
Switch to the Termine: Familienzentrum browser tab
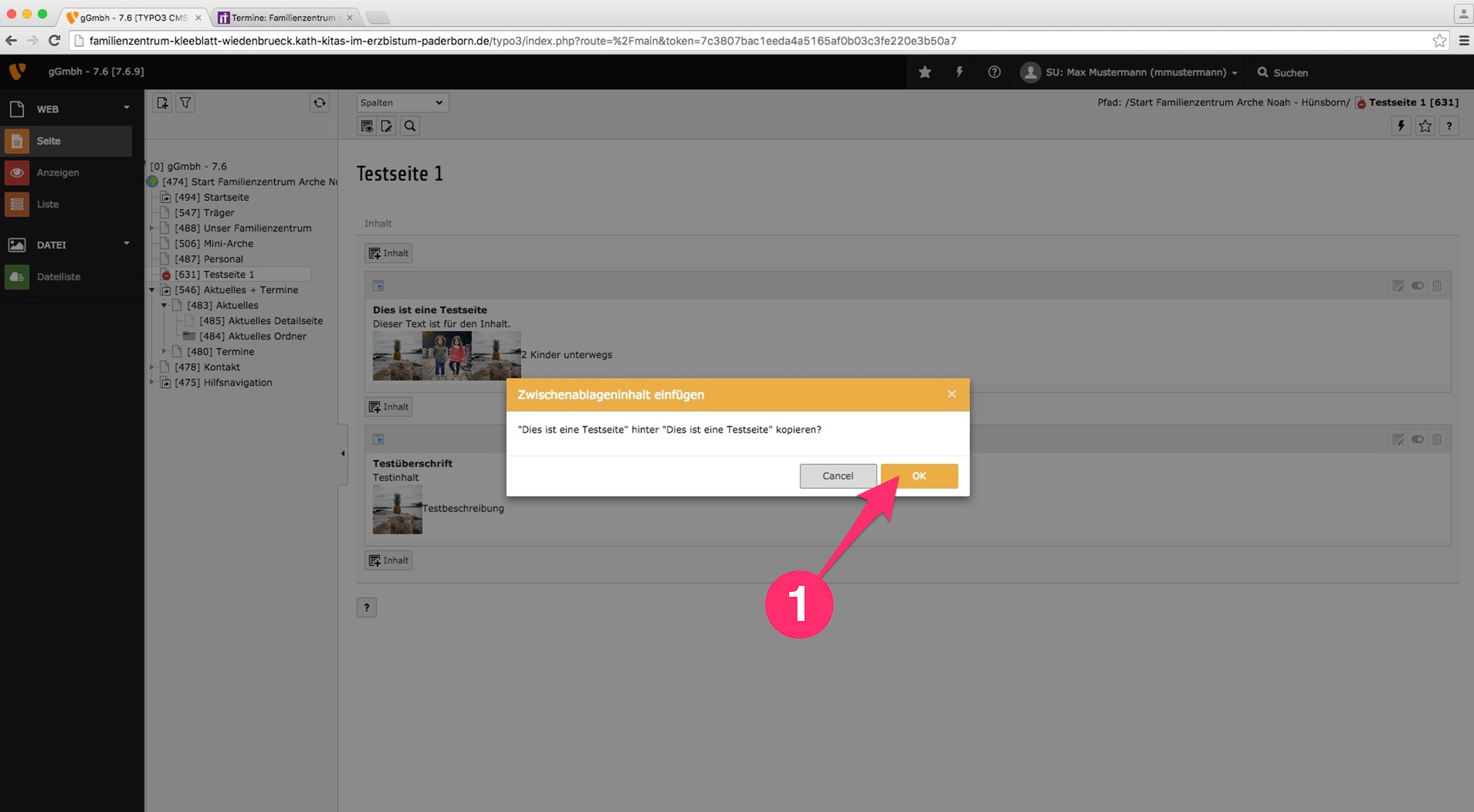coord(283,17)
